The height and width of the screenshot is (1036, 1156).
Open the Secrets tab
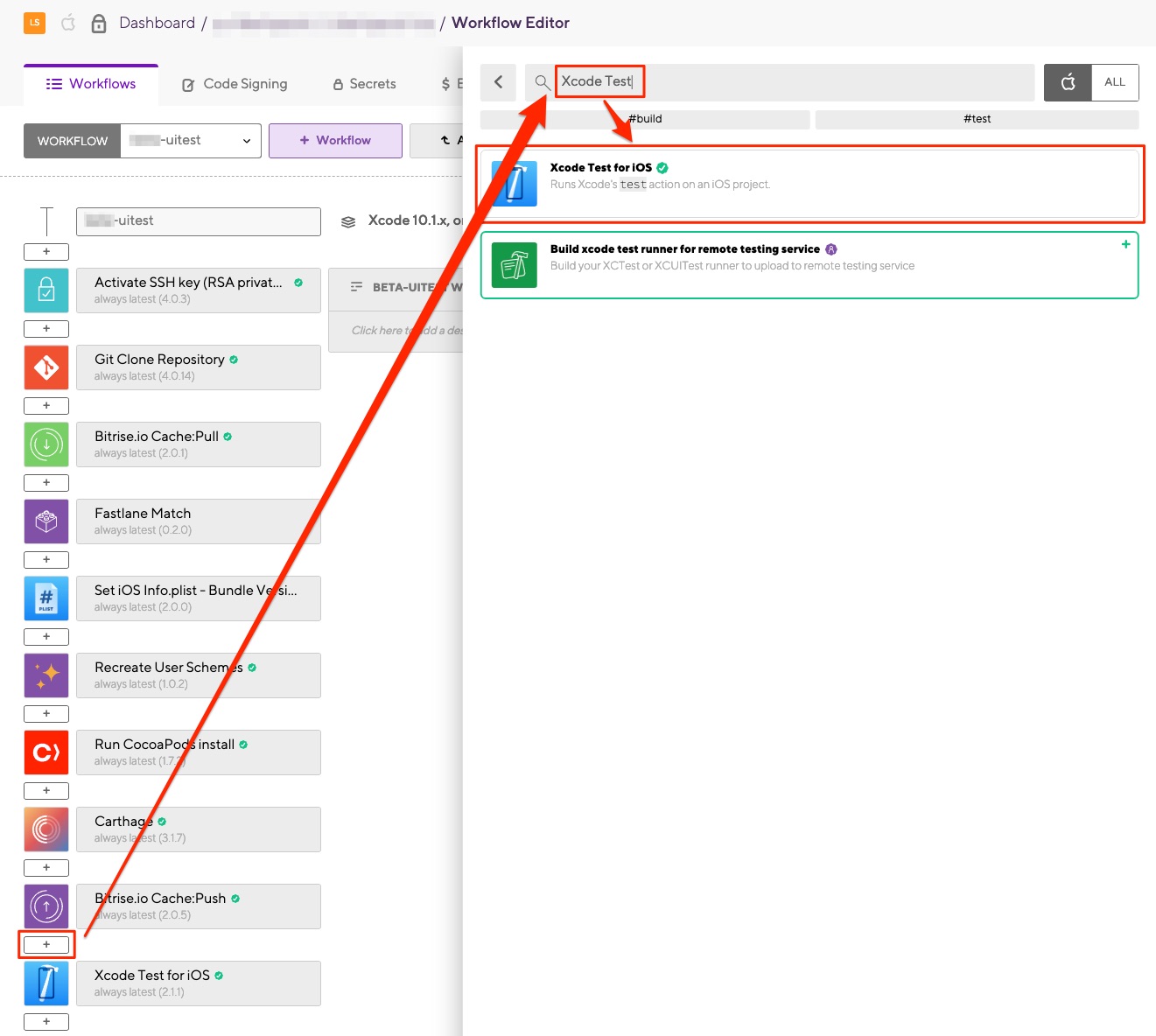click(x=364, y=84)
